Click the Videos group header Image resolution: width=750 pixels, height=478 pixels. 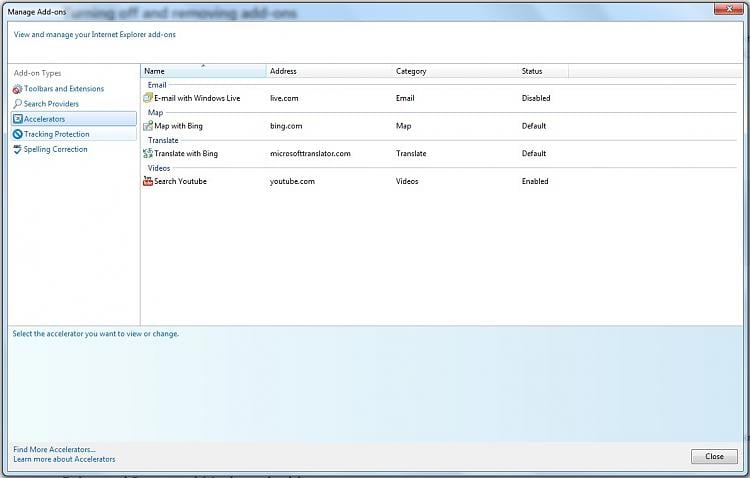159,168
